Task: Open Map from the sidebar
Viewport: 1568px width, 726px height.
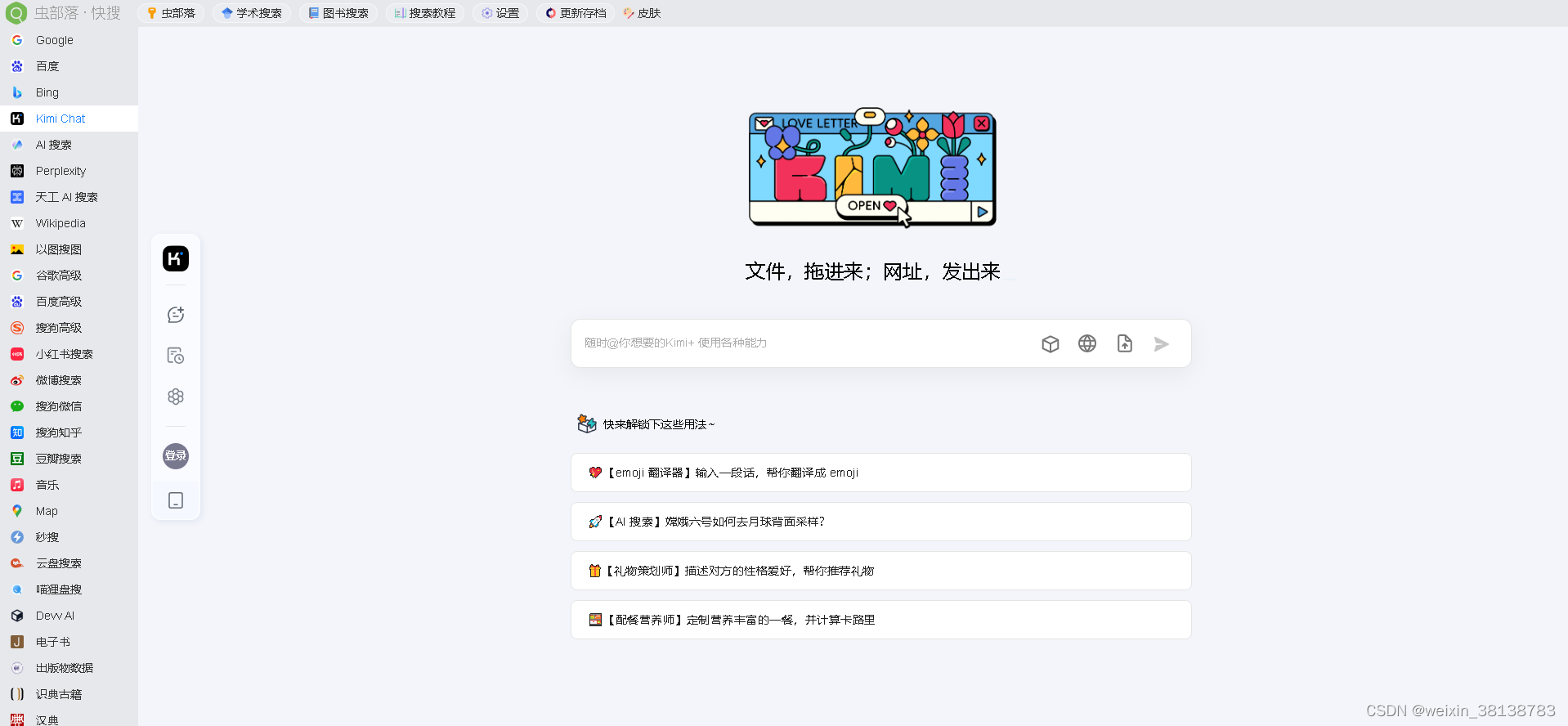Action: (x=69, y=511)
